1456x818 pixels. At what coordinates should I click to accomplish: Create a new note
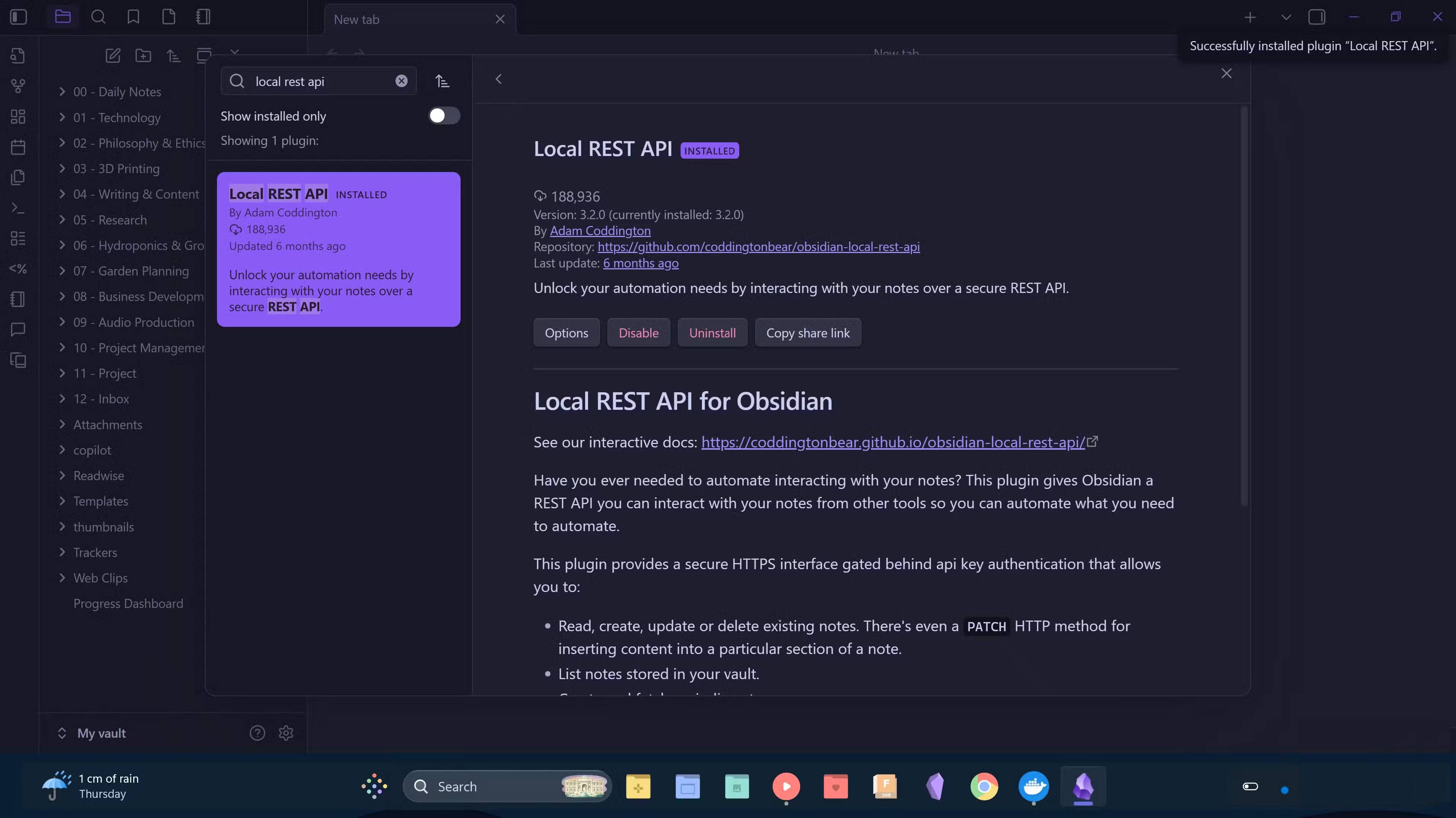tap(112, 56)
